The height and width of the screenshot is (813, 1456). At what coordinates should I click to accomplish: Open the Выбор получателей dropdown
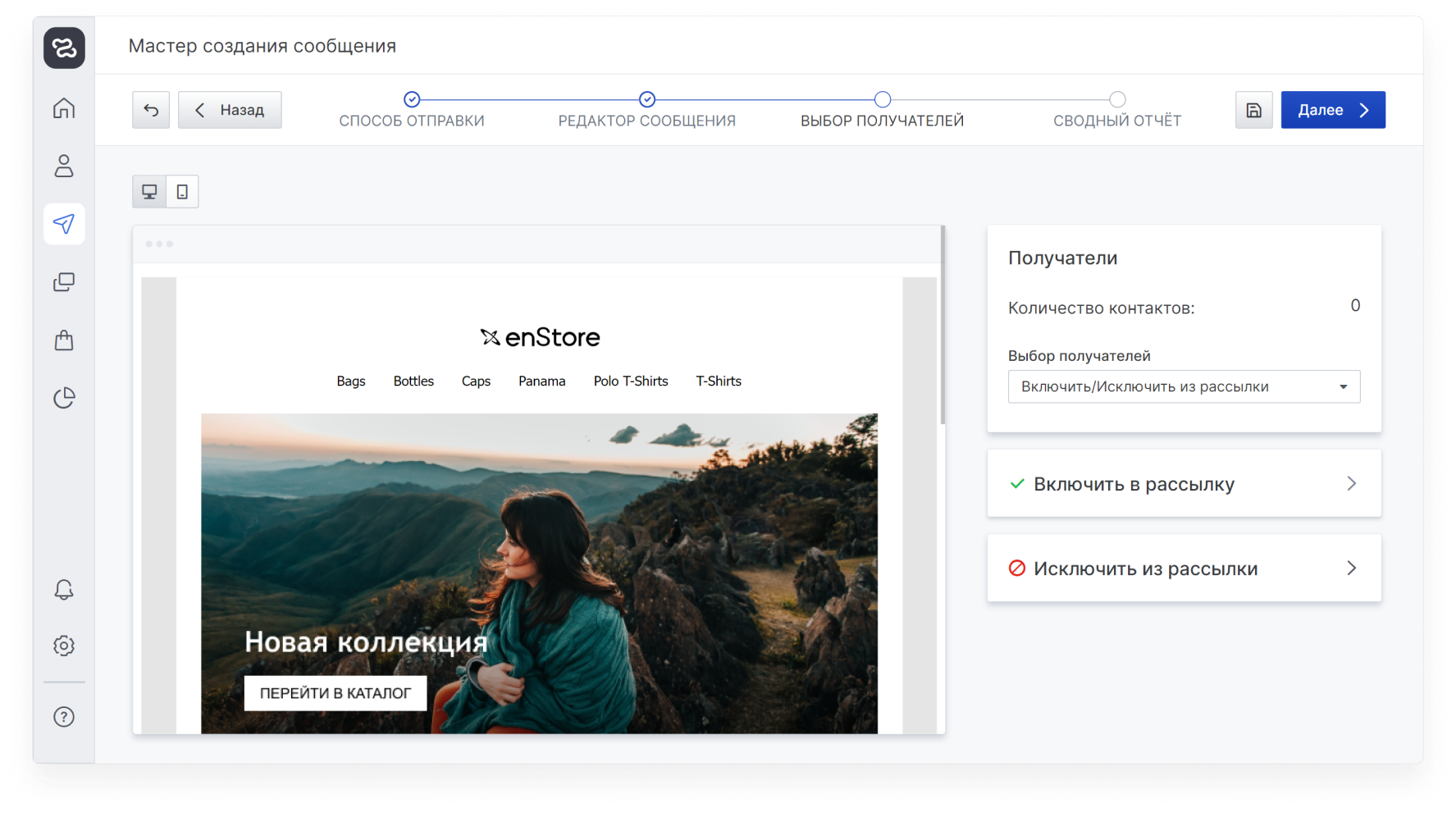tap(1184, 386)
